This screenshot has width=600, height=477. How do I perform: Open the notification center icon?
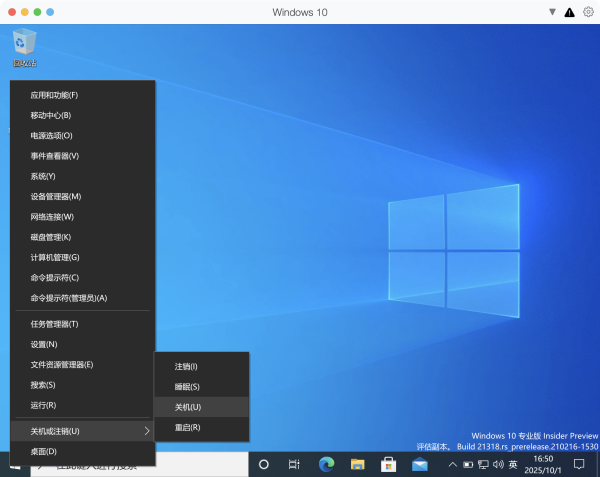click(x=578, y=465)
